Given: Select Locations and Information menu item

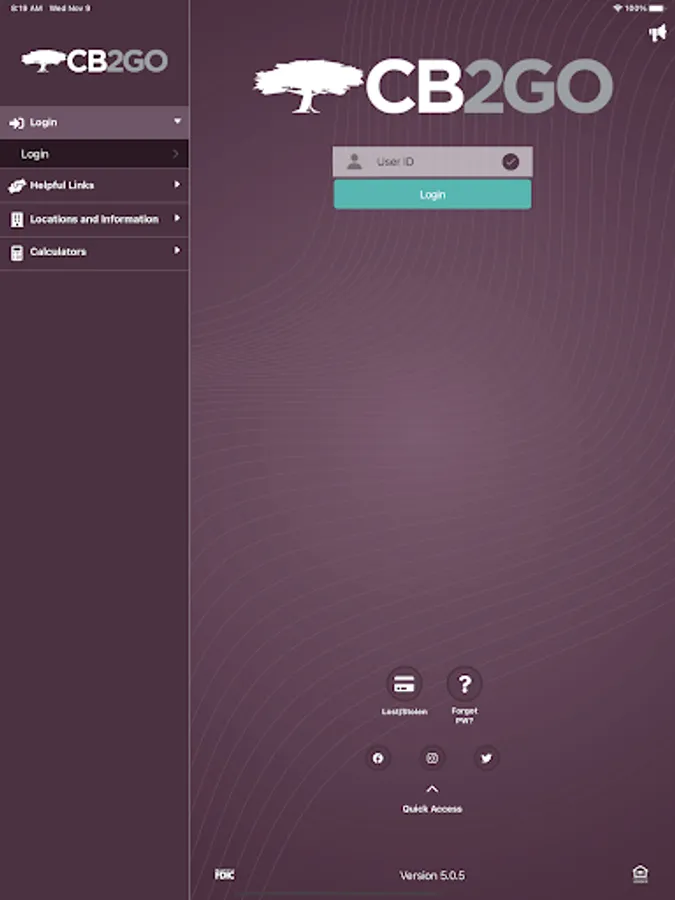Looking at the screenshot, I should click(94, 219).
